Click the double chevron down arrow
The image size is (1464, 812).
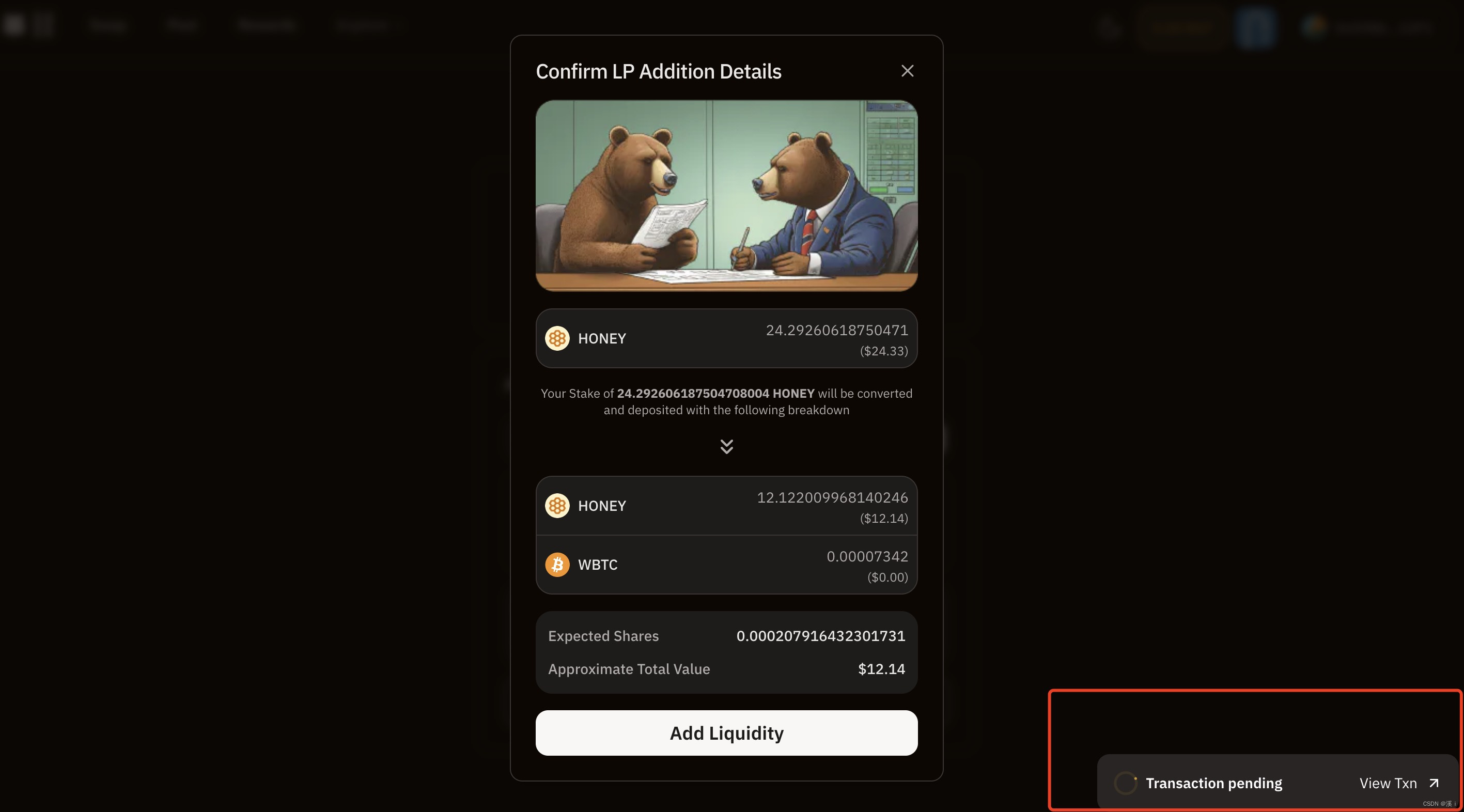click(x=726, y=446)
